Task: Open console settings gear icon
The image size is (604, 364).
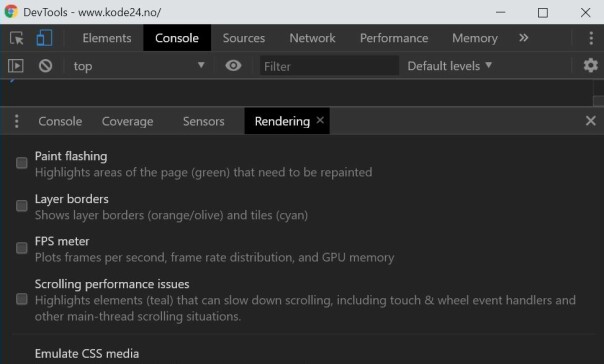Action: [591, 65]
